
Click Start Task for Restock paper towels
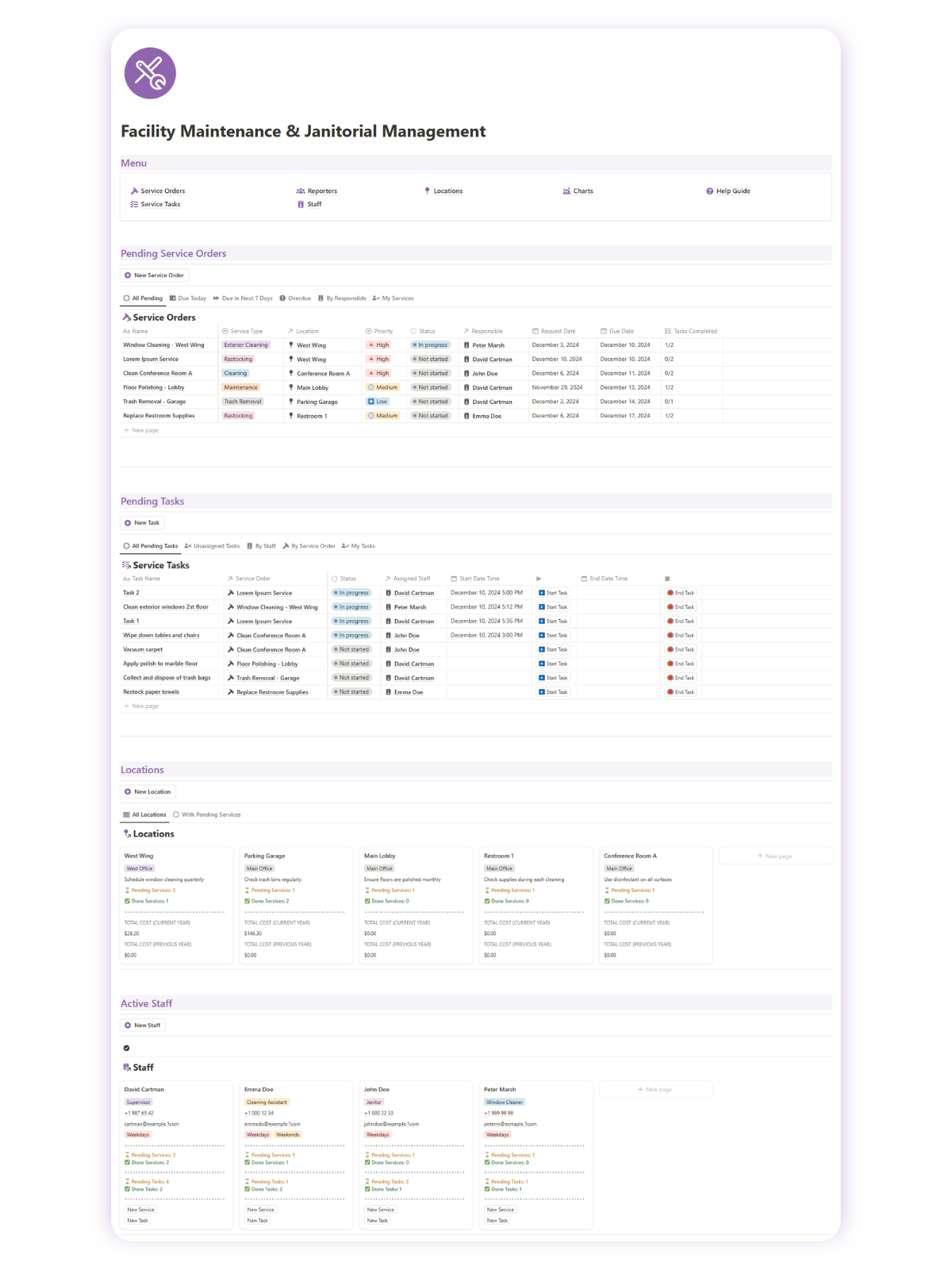click(553, 692)
